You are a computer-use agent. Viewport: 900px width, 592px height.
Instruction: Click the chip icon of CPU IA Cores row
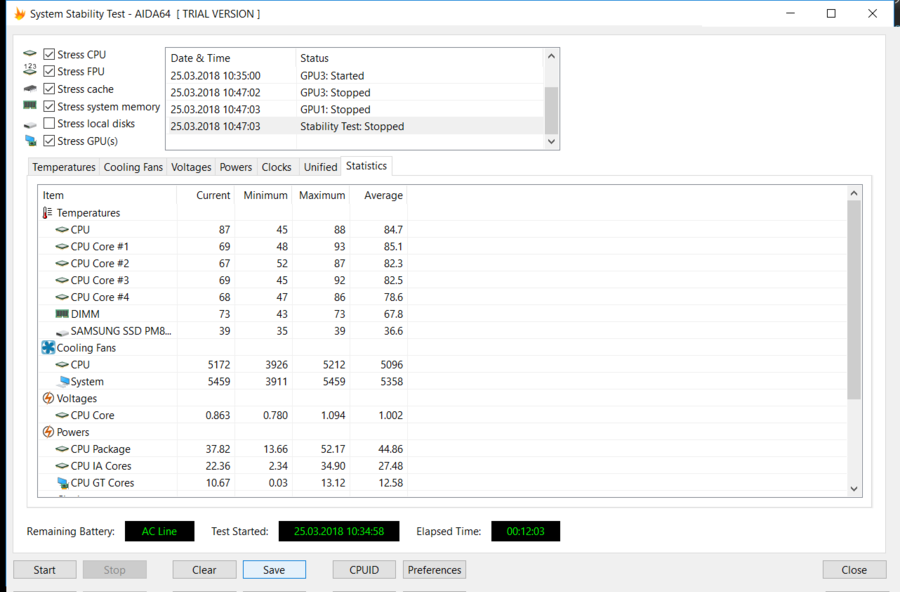(x=62, y=466)
